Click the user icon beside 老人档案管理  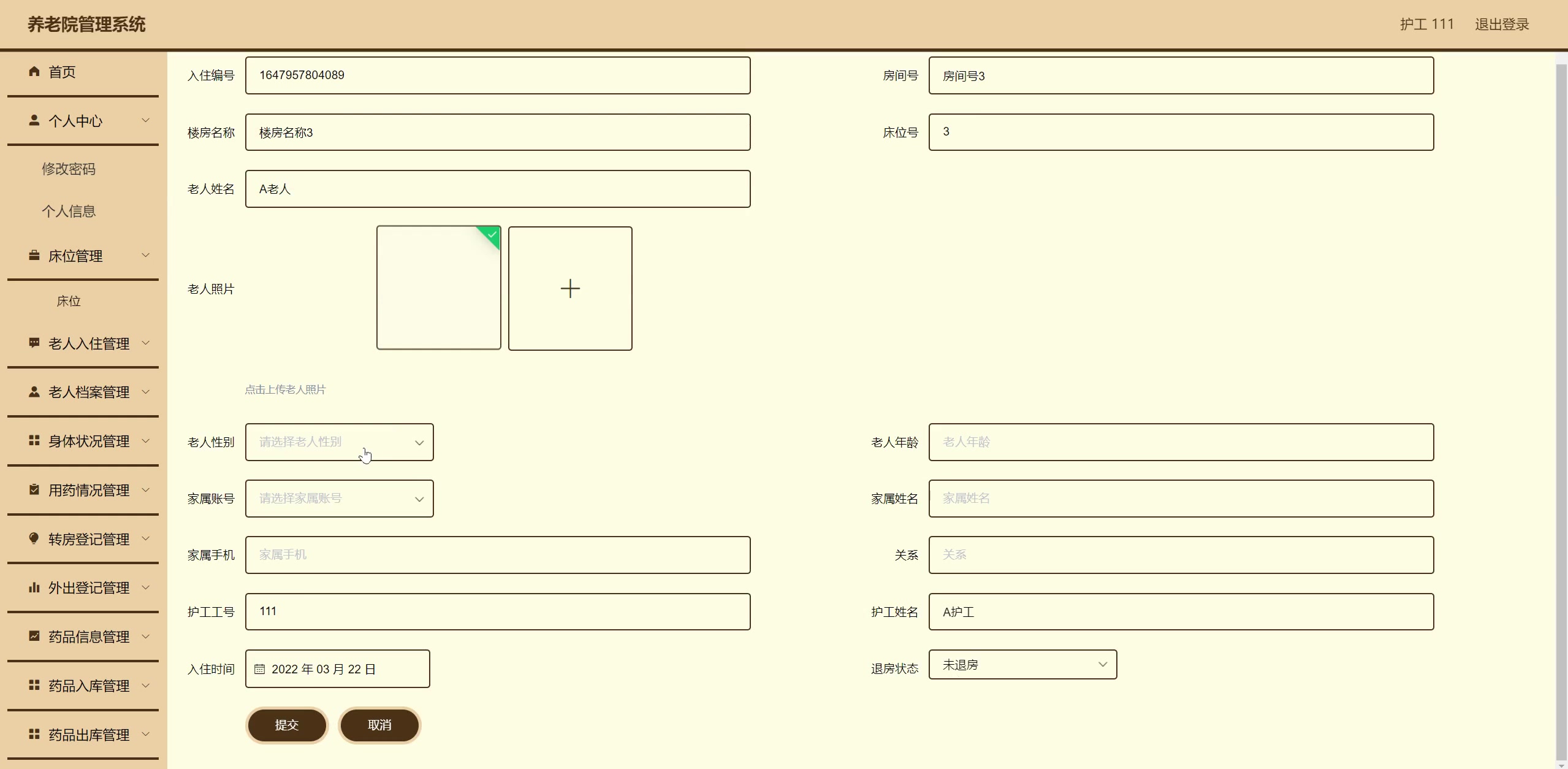34,392
